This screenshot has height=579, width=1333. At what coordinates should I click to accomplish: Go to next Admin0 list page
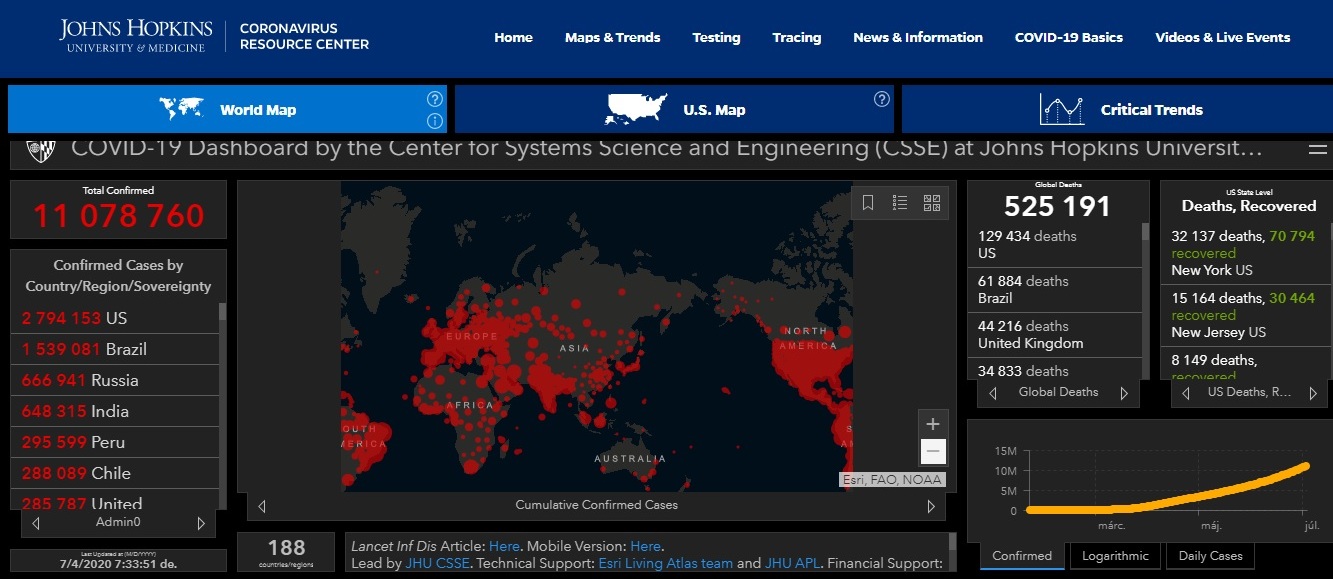click(201, 523)
